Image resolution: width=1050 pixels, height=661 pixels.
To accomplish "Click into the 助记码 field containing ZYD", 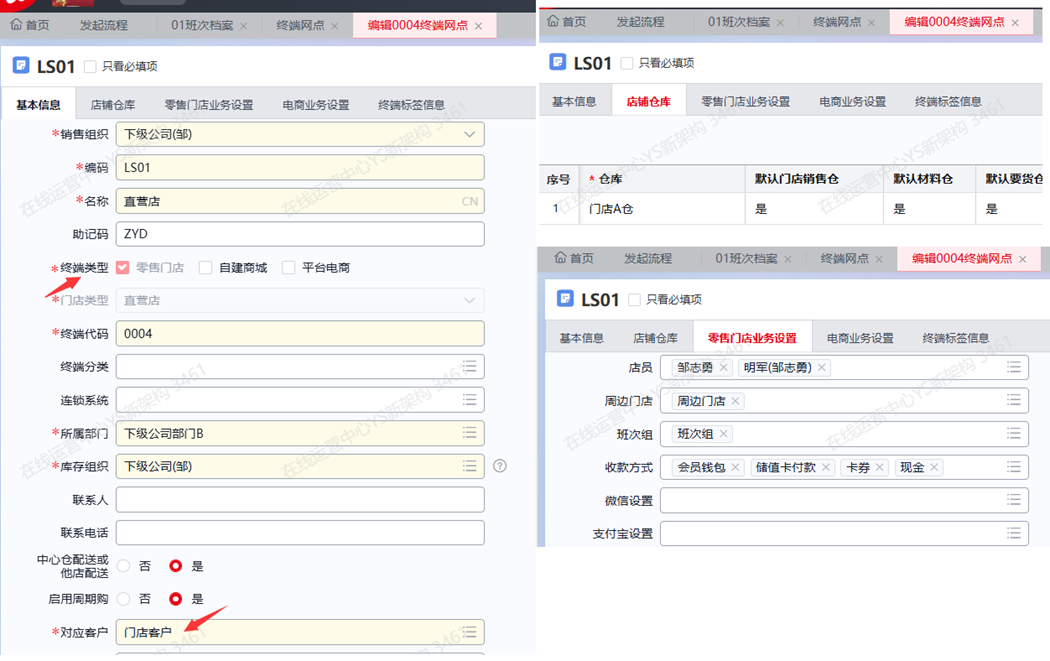I will [300, 234].
